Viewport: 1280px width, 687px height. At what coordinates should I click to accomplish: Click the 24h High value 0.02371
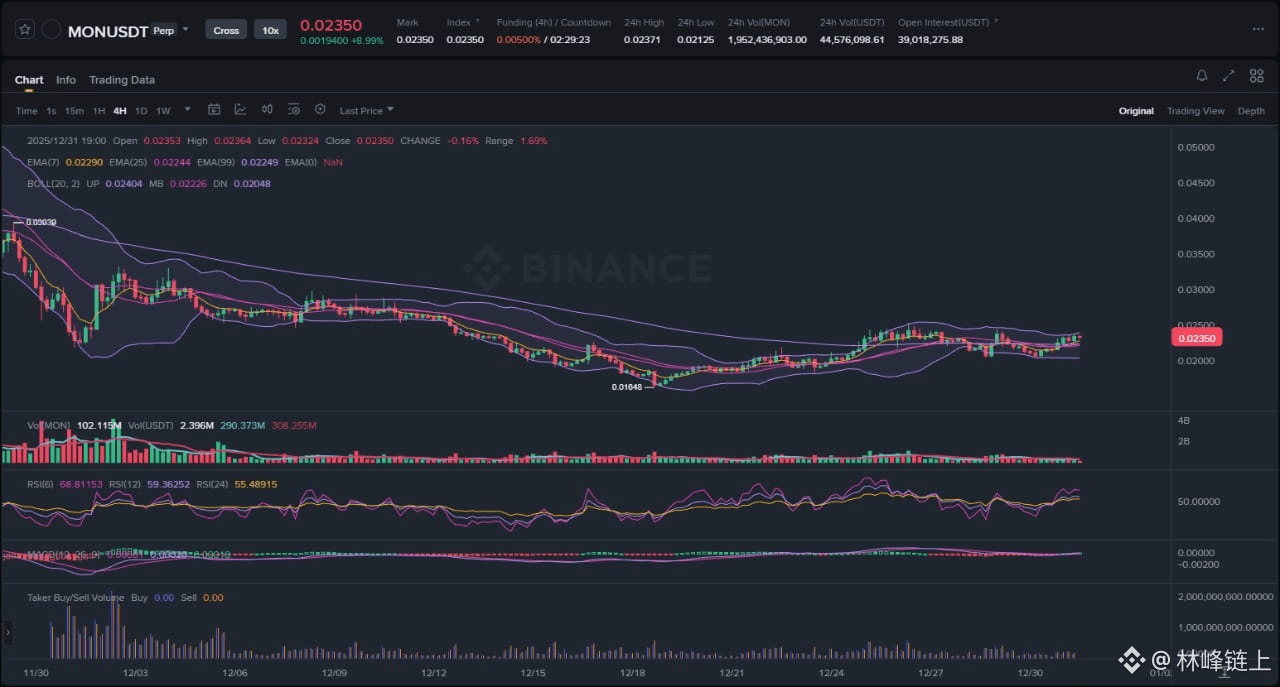tap(641, 40)
